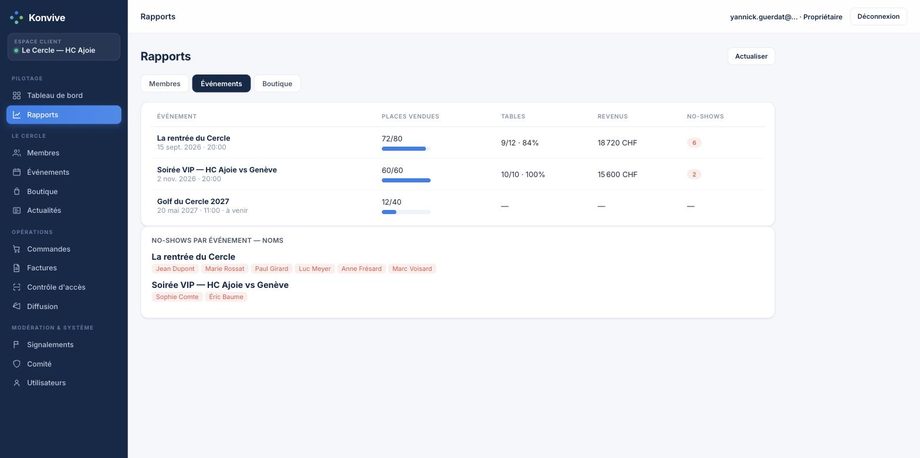Open the Le Cercle — HC Ajoie client space selector
Viewport: 920px width, 458px height.
point(64,47)
